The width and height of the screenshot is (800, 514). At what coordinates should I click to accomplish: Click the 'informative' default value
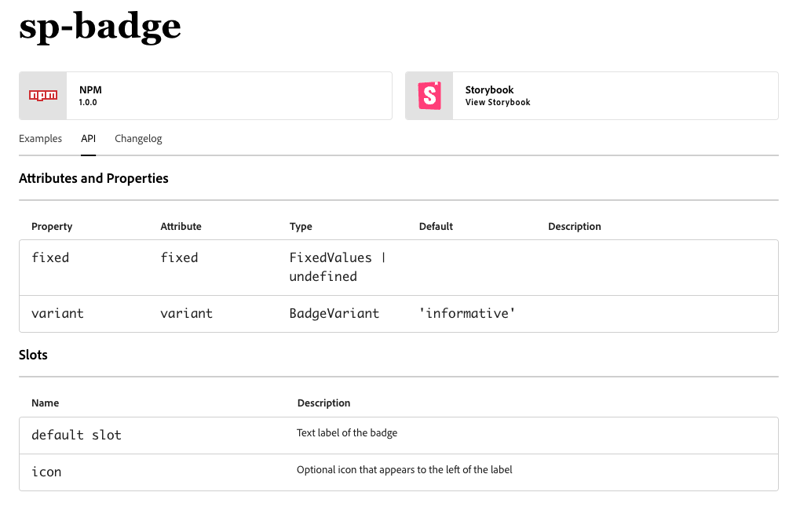[467, 314]
